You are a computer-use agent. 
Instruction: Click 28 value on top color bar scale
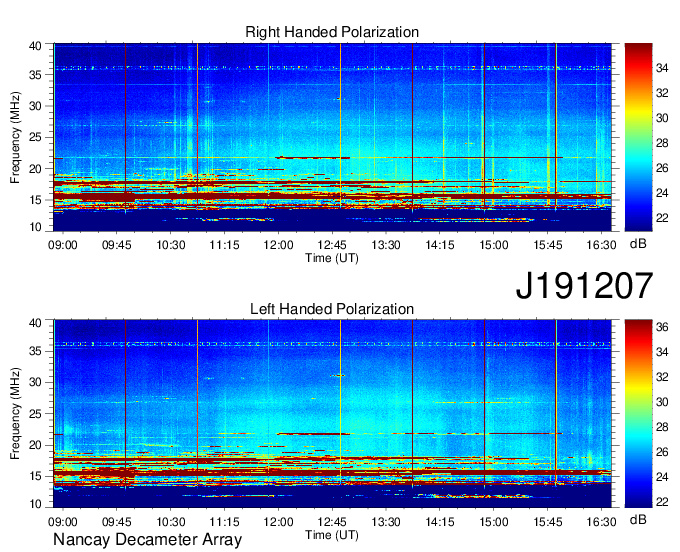[x=662, y=143]
